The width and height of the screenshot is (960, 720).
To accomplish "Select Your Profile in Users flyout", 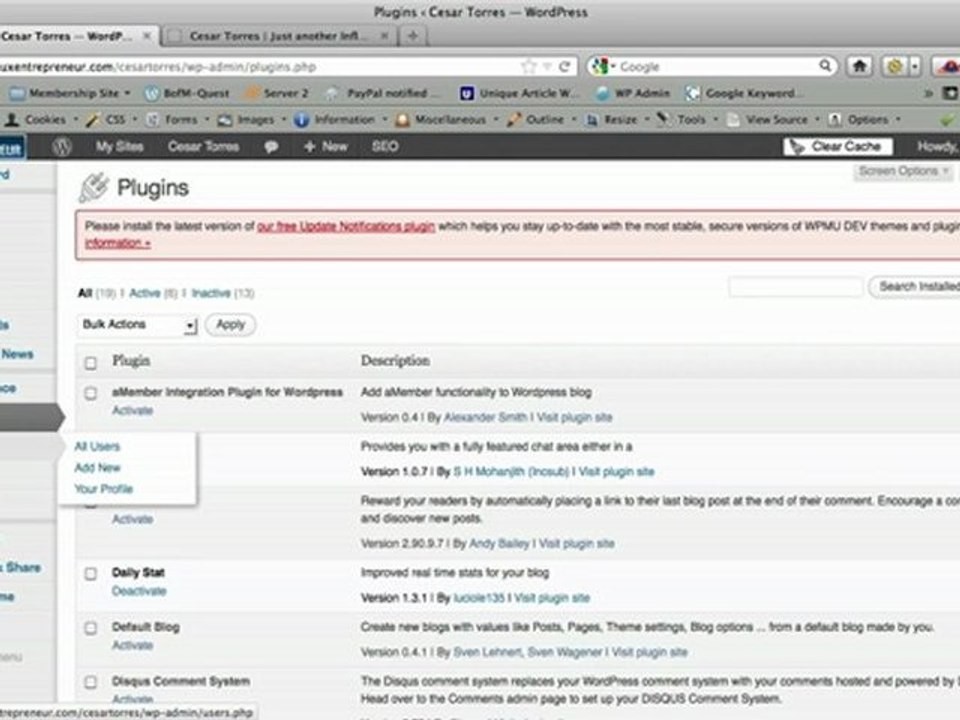I will pos(103,489).
